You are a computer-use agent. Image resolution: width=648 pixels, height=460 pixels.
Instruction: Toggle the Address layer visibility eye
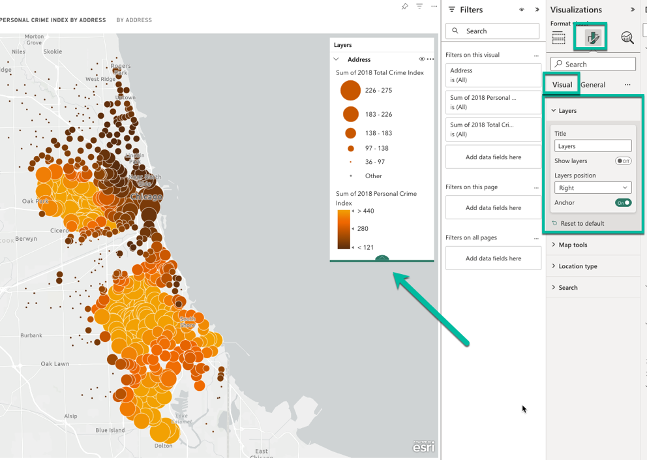point(421,60)
